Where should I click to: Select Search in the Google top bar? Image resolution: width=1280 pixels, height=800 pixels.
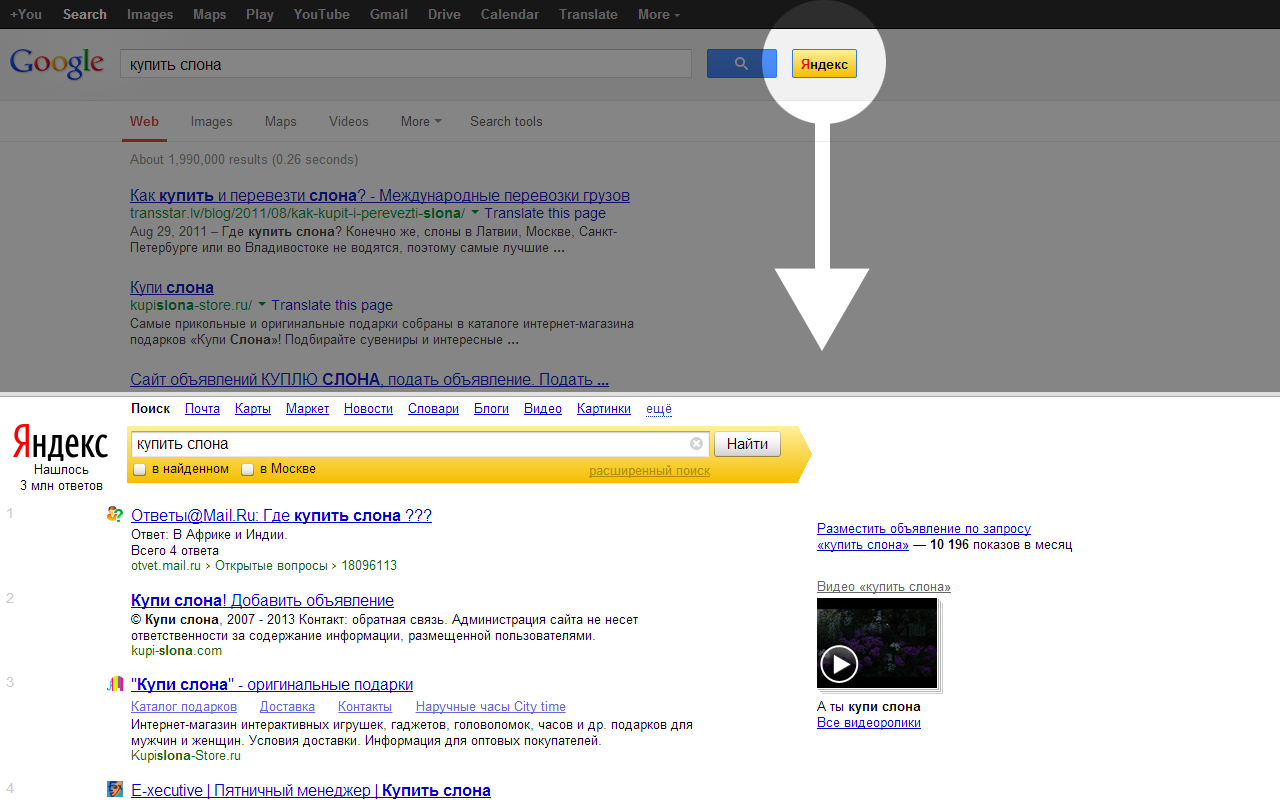pos(85,14)
